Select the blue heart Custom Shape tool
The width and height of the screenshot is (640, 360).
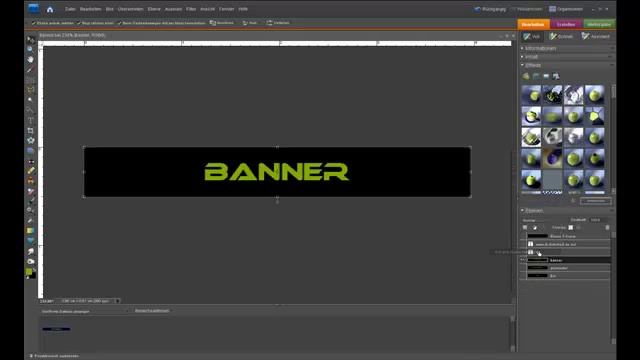click(x=31, y=241)
